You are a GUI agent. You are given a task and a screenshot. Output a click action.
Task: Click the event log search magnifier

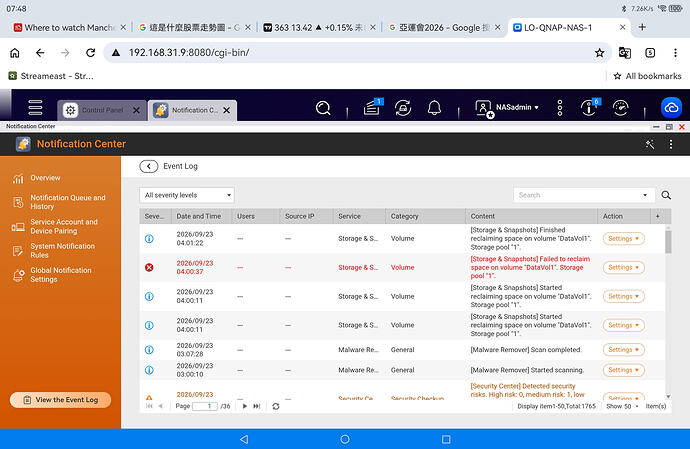(x=666, y=195)
